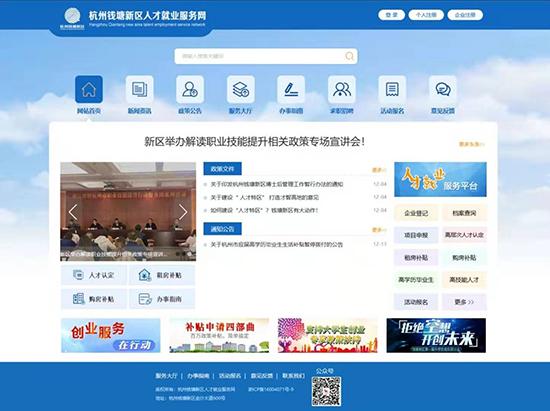550x411 pixels.
Task: Click the 个人注册 personal registration button
Action: click(426, 15)
